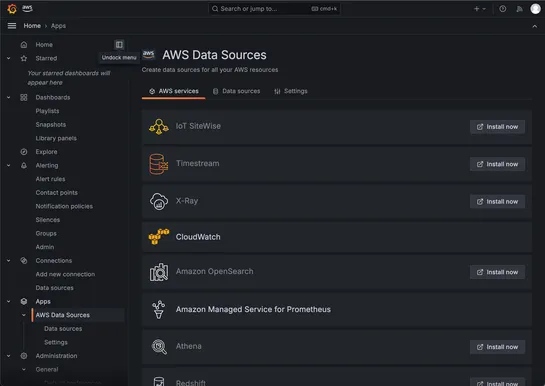Click the Home breadcrumb link

(x=32, y=26)
